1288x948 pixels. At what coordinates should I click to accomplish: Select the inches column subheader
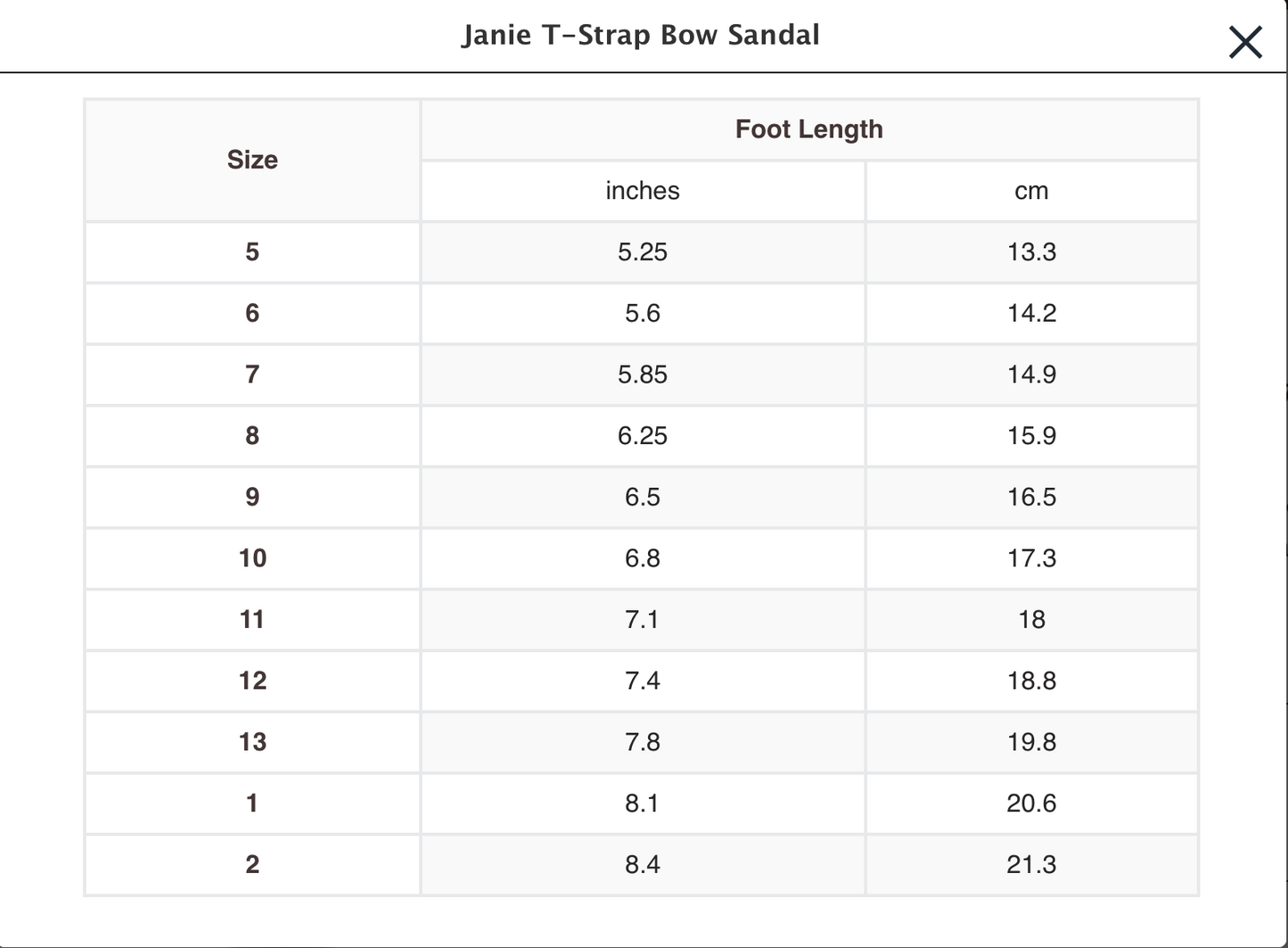tap(642, 191)
